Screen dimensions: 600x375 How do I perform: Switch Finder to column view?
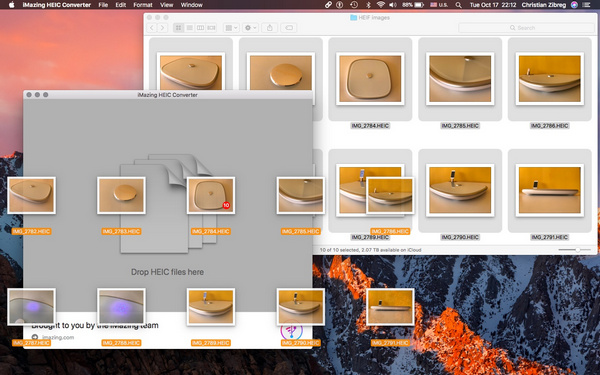click(x=200, y=28)
